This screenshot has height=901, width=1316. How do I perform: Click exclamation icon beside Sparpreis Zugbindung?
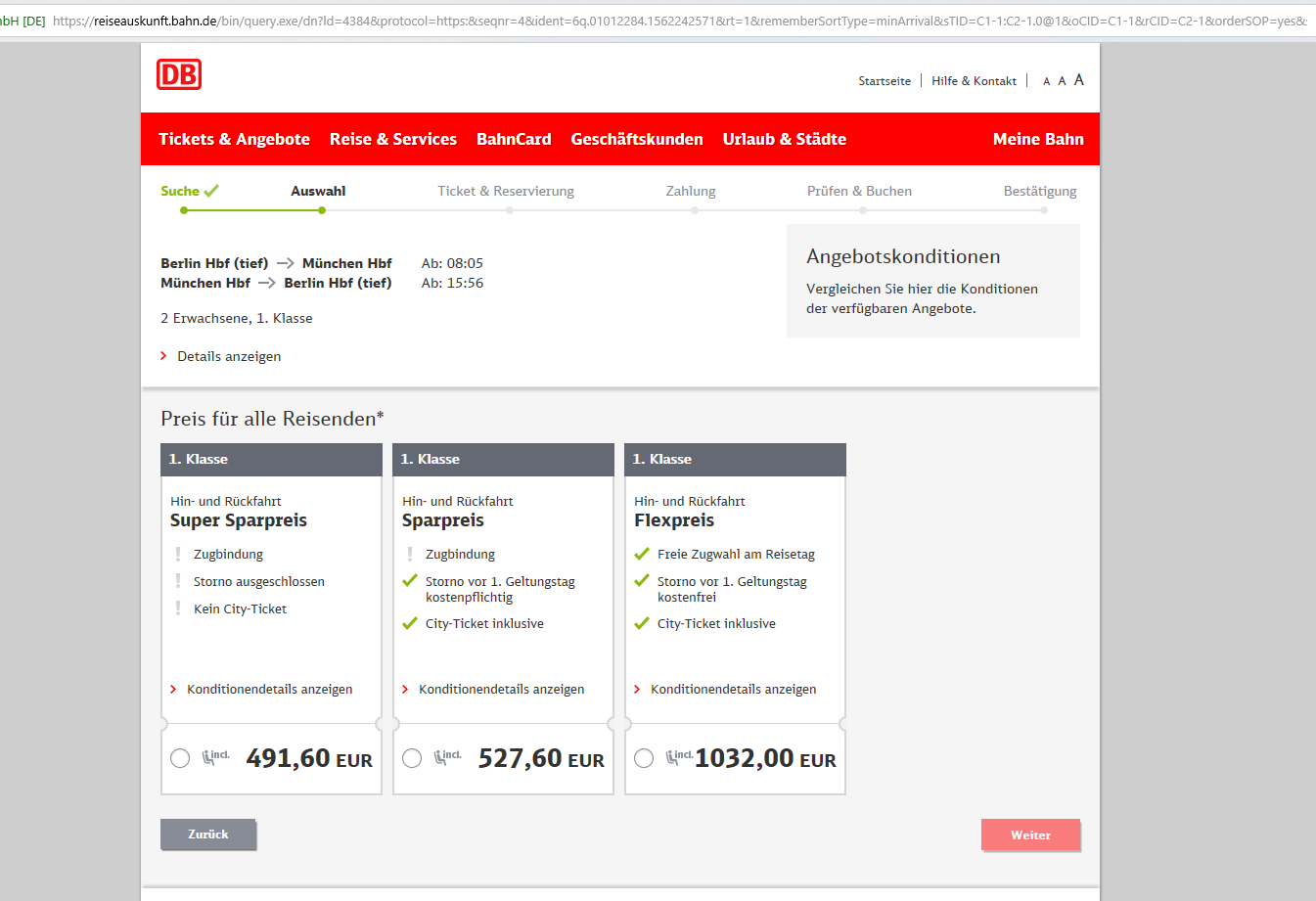(410, 554)
